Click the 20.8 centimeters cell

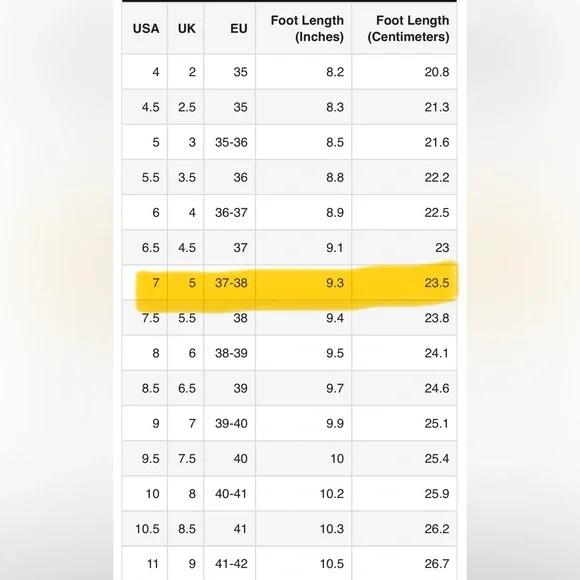(437, 72)
